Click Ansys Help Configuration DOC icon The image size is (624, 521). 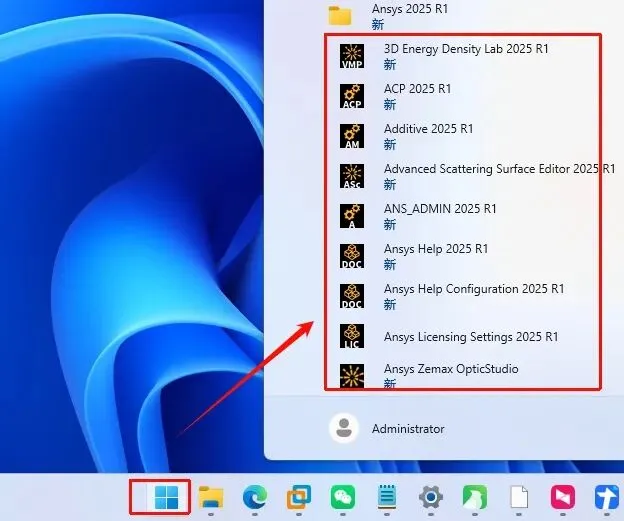[x=352, y=296]
